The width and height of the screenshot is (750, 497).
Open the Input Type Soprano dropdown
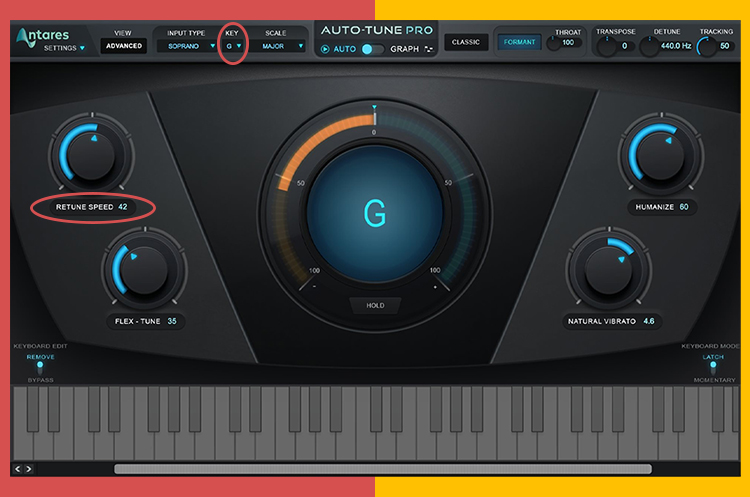[187, 46]
